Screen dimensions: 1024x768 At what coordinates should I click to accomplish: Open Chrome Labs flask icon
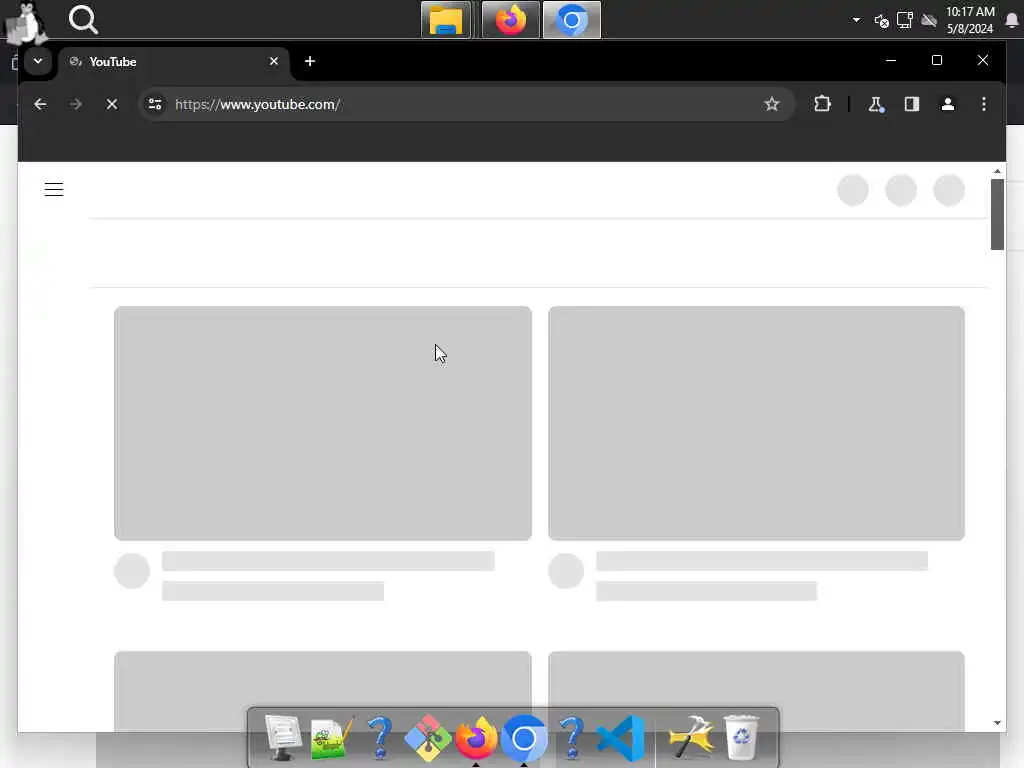click(876, 104)
